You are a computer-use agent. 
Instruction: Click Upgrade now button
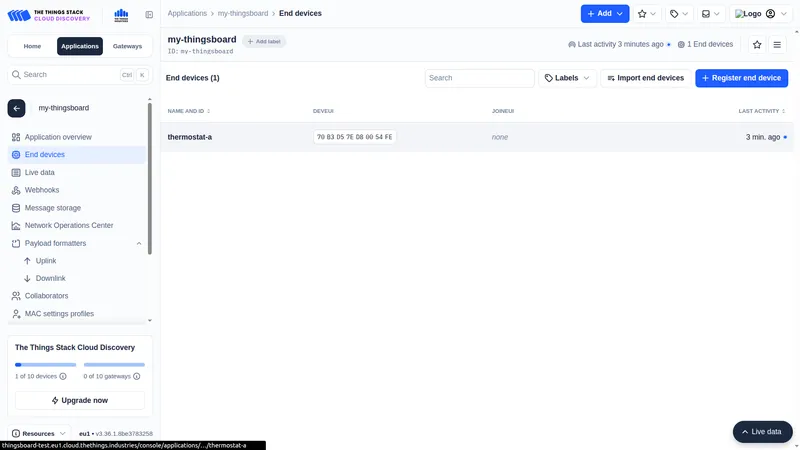coord(80,401)
